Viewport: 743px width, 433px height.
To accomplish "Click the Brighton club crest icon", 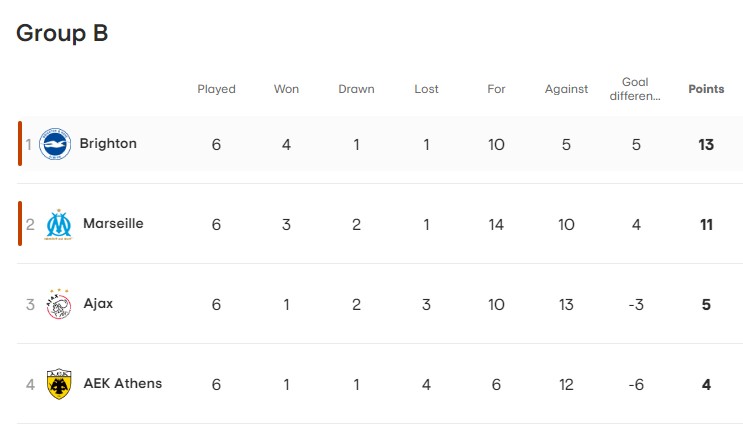I will click(55, 144).
